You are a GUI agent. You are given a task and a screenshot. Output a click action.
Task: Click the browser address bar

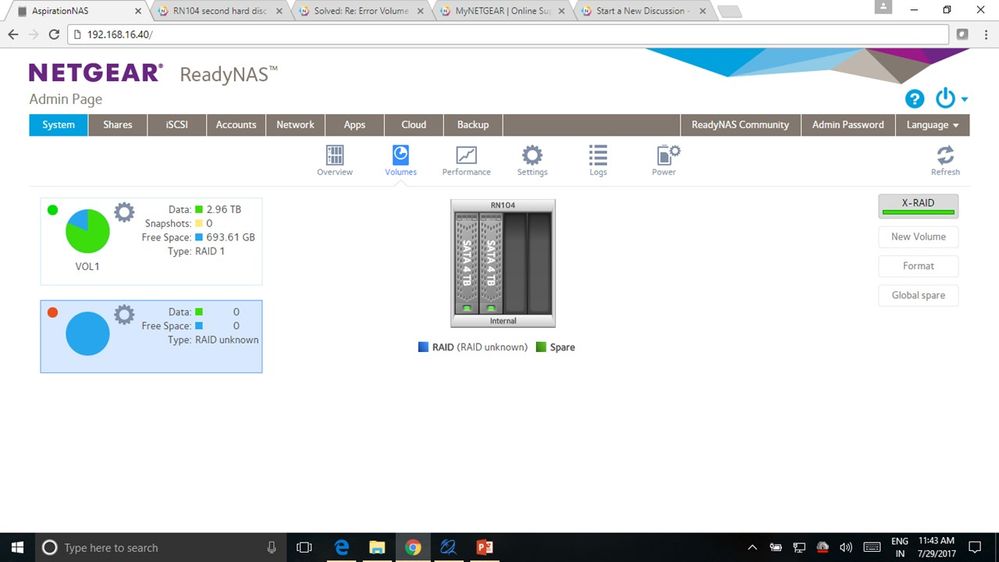pyautogui.click(x=508, y=34)
